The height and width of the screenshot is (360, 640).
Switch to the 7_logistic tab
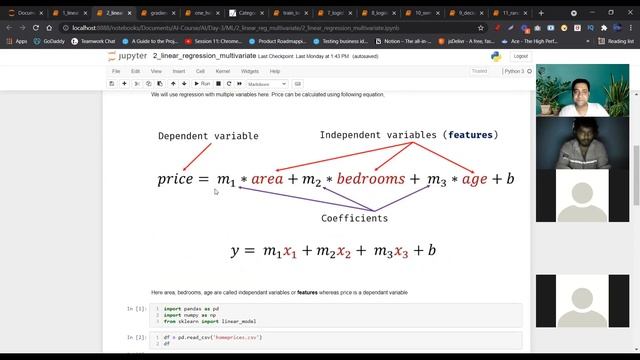tap(334, 13)
